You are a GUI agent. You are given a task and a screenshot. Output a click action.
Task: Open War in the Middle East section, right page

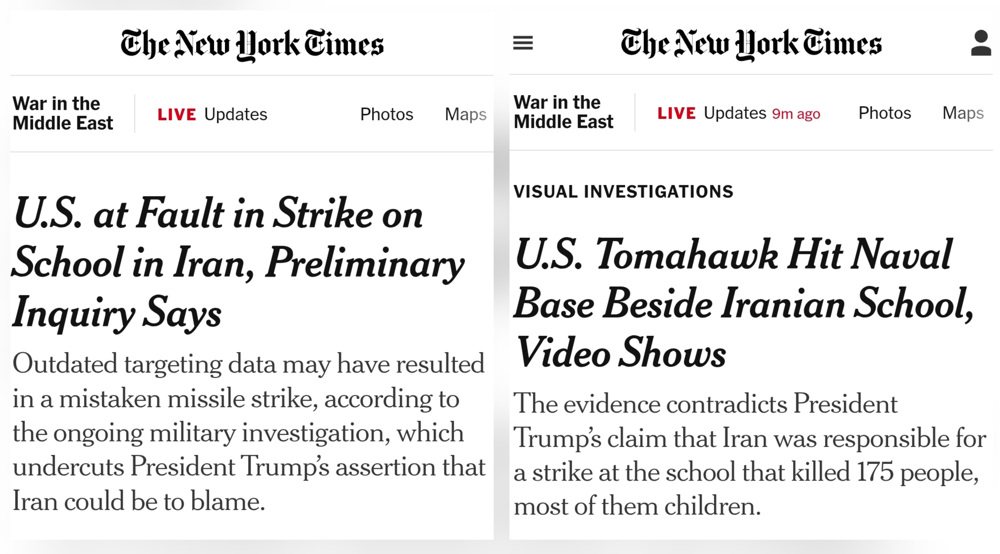[x=563, y=112]
